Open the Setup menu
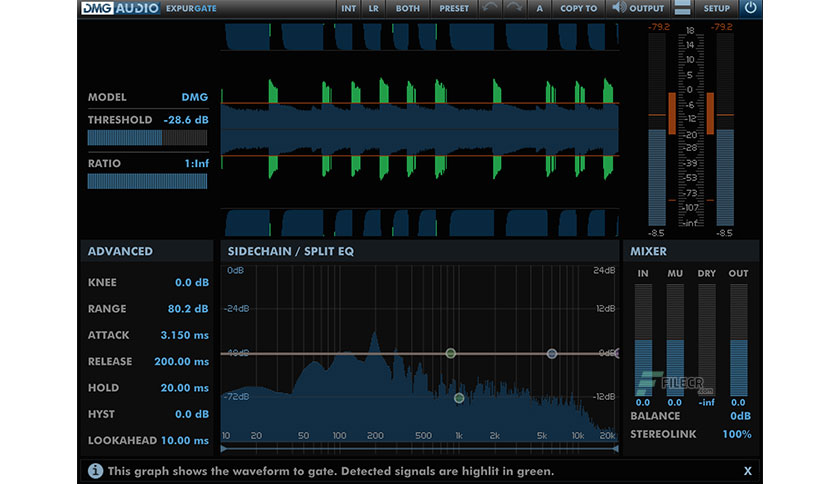 point(716,8)
